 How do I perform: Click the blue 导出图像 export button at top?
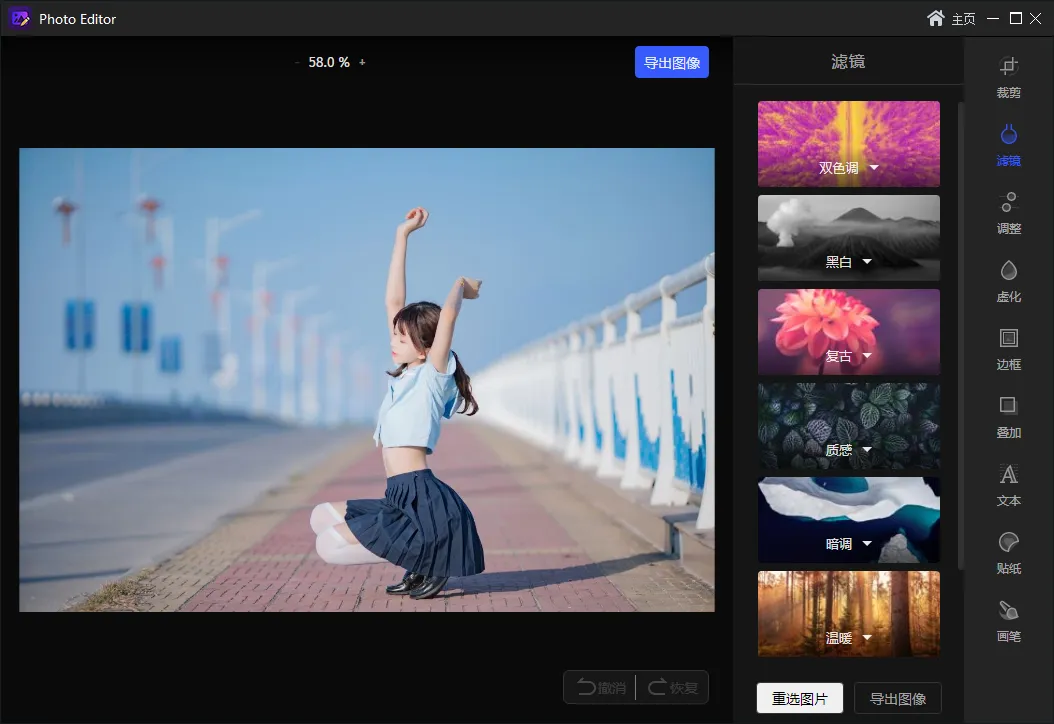671,62
